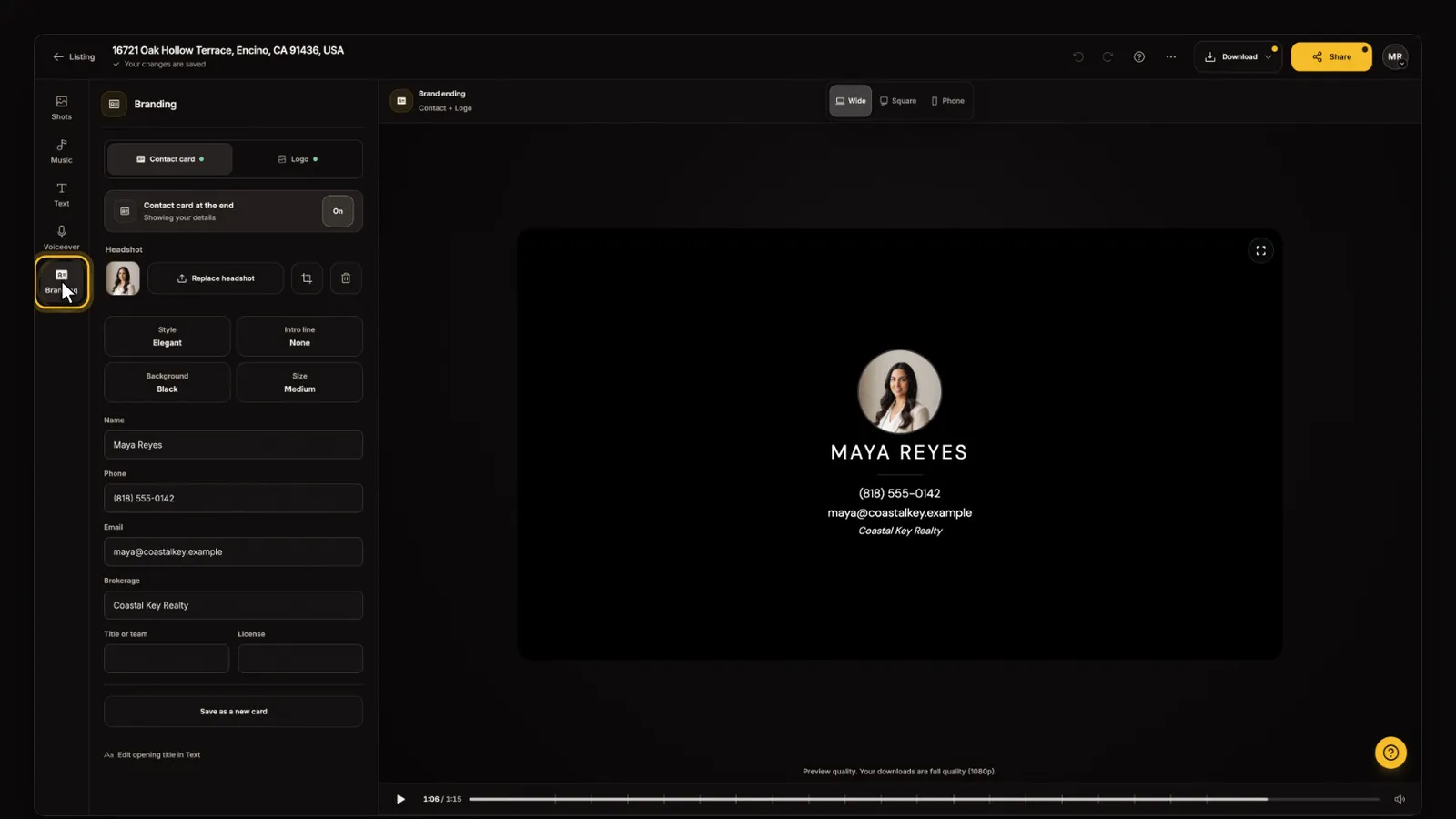Switch to the Logo tab
The image size is (1456, 819).
(x=298, y=159)
